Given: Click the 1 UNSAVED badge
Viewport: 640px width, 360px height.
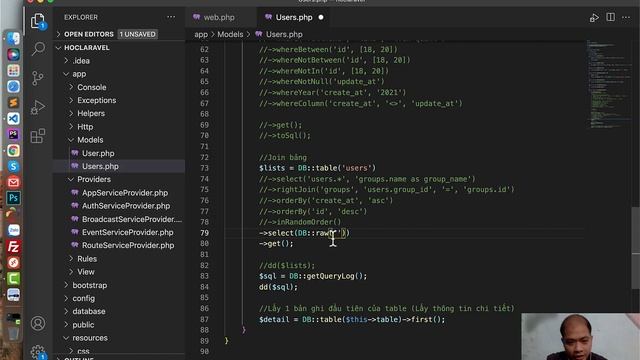Looking at the screenshot, I should coord(138,34).
